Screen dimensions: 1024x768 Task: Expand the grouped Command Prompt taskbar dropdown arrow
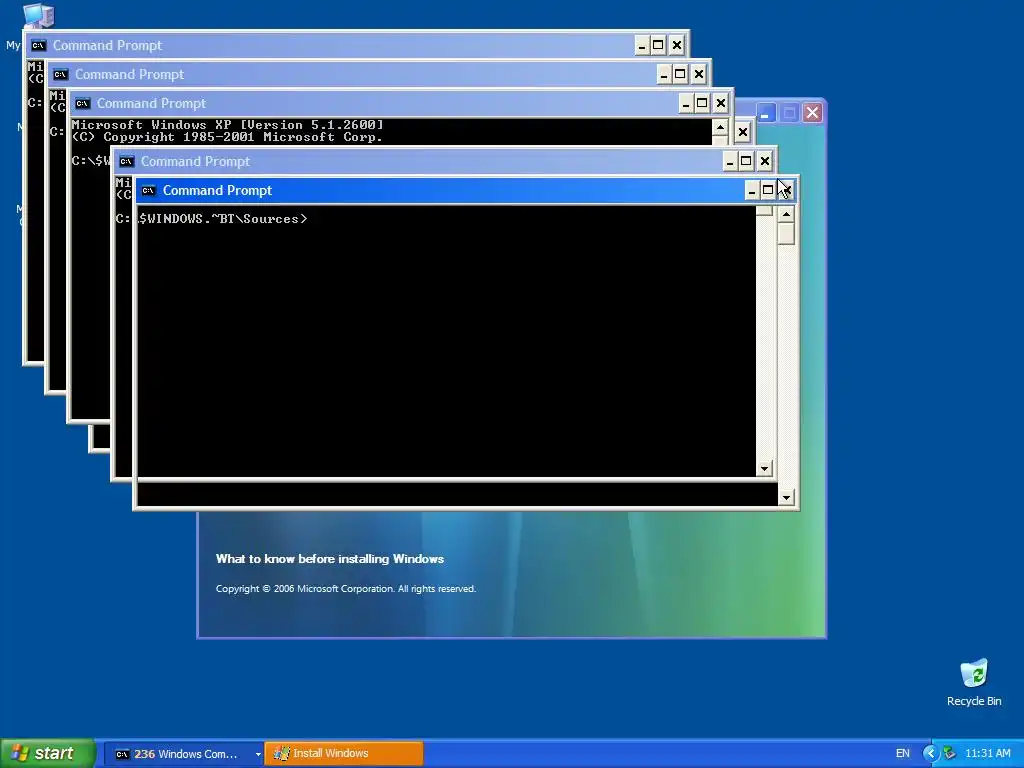click(258, 754)
